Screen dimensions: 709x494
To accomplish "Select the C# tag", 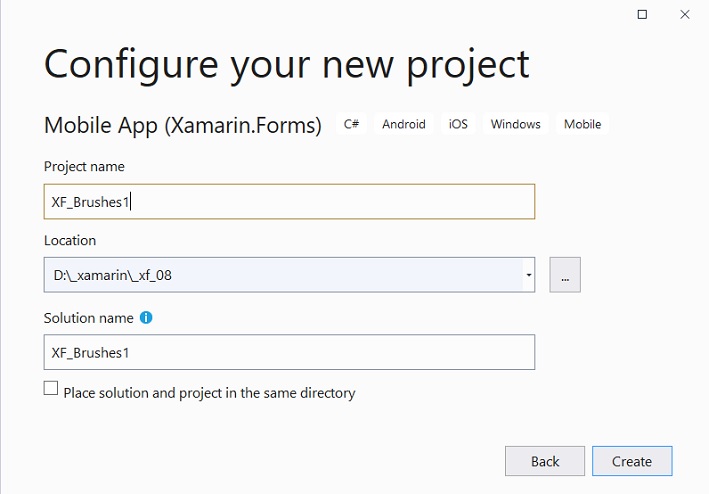I will click(351, 124).
